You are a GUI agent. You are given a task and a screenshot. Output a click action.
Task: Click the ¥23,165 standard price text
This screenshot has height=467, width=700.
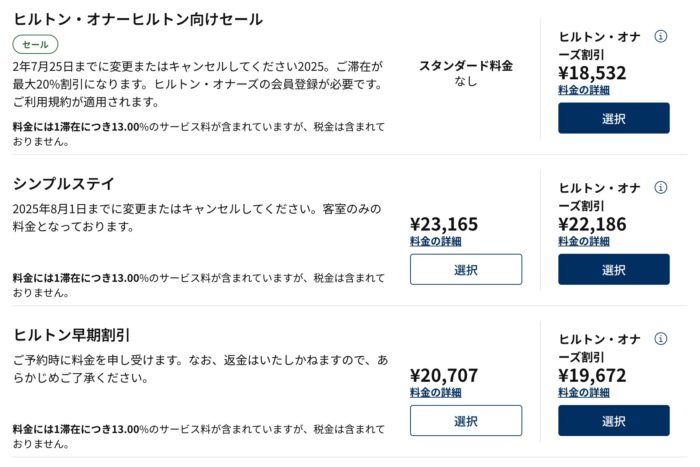coord(444,224)
